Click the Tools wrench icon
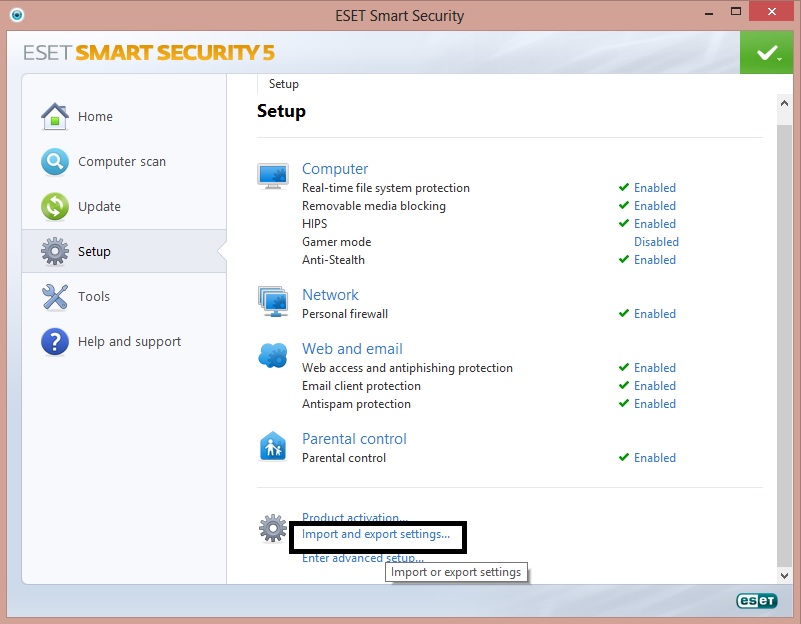Screen dimensions: 801x624 click(55, 297)
